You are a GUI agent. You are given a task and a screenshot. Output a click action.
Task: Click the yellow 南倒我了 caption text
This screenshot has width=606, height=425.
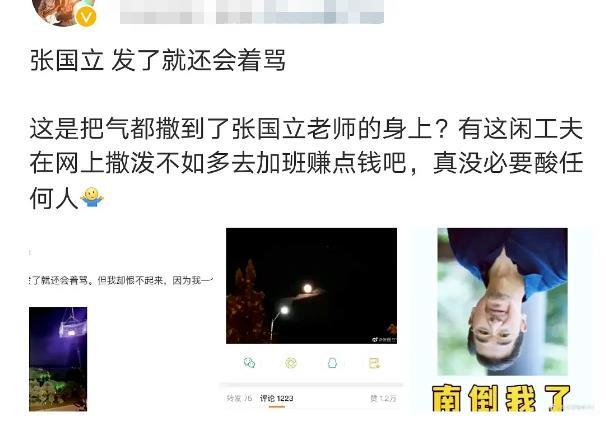[501, 398]
